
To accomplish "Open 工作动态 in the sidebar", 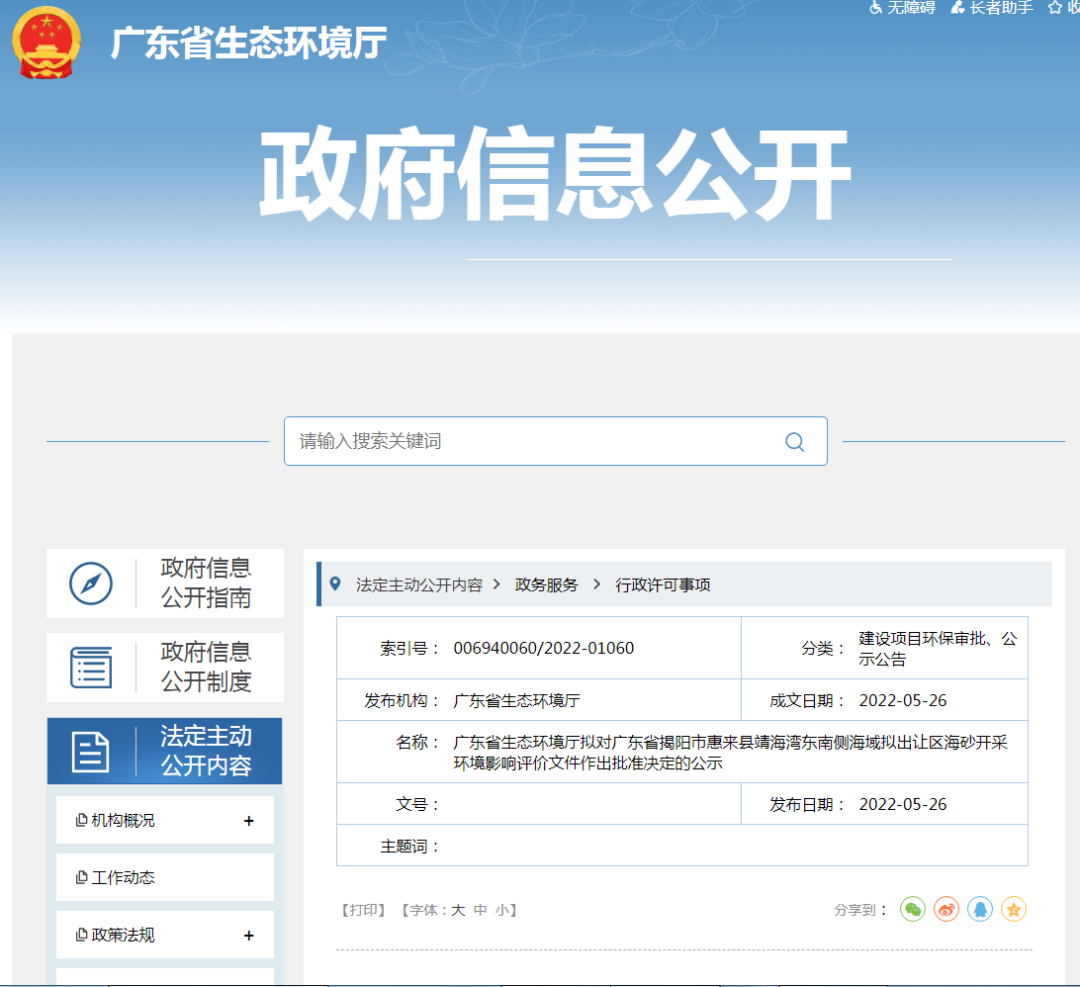I will 123,878.
